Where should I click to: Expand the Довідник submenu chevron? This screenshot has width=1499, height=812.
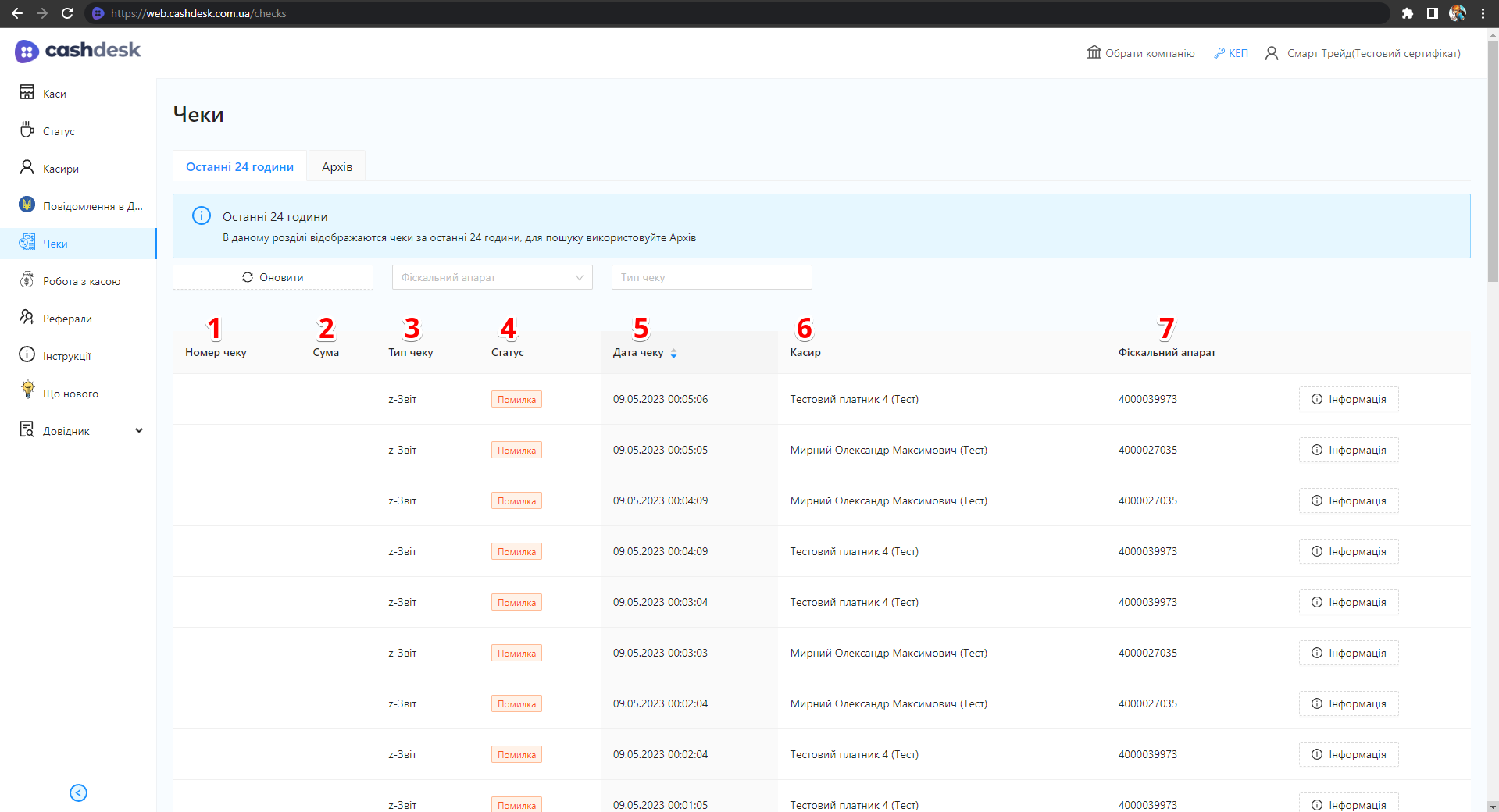coord(139,430)
